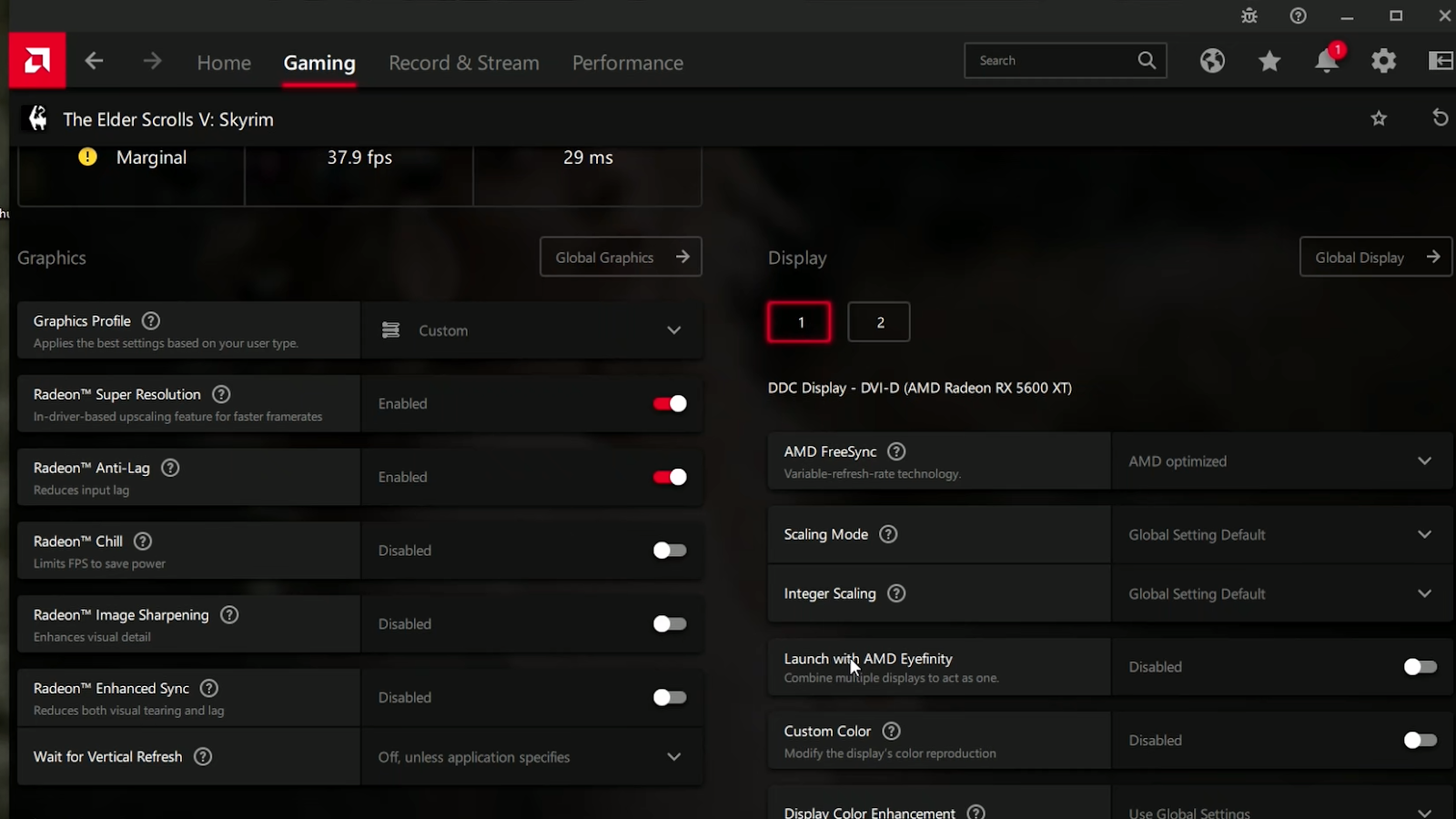The height and width of the screenshot is (819, 1456).
Task: Open Graphics Profile Custom dropdown
Action: pyautogui.click(x=531, y=330)
